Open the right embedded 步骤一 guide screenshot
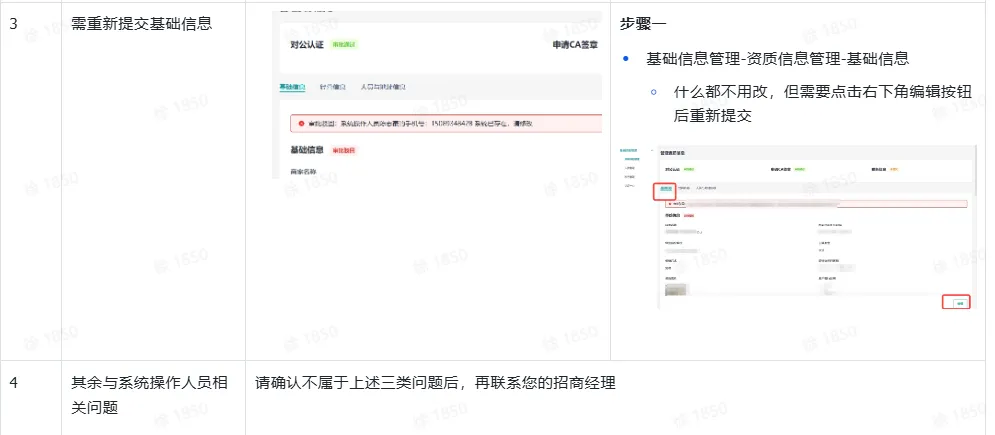 799,228
